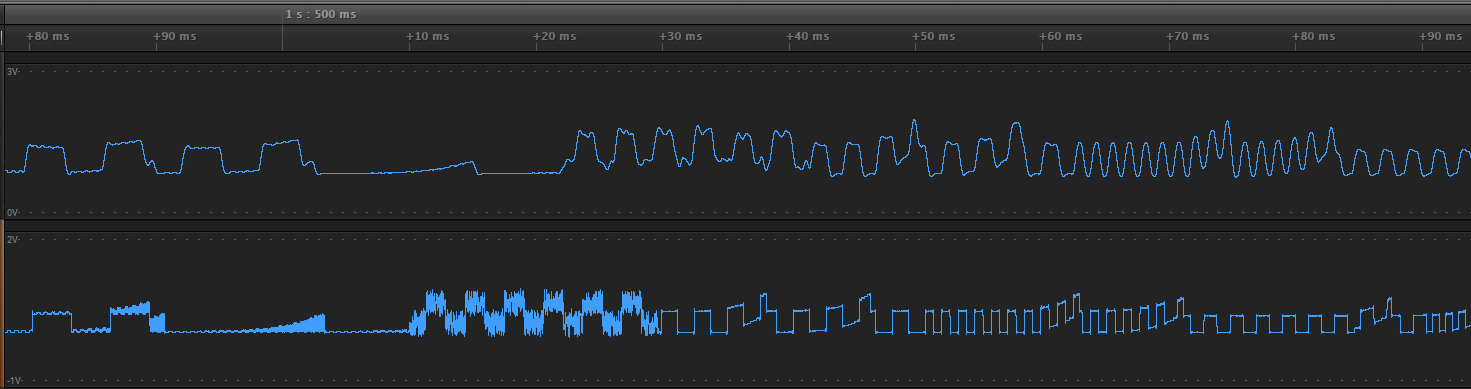This screenshot has width=1471, height=389.
Task: Click the +90 ms label after the +70 ms mark
Action: 1442,36
